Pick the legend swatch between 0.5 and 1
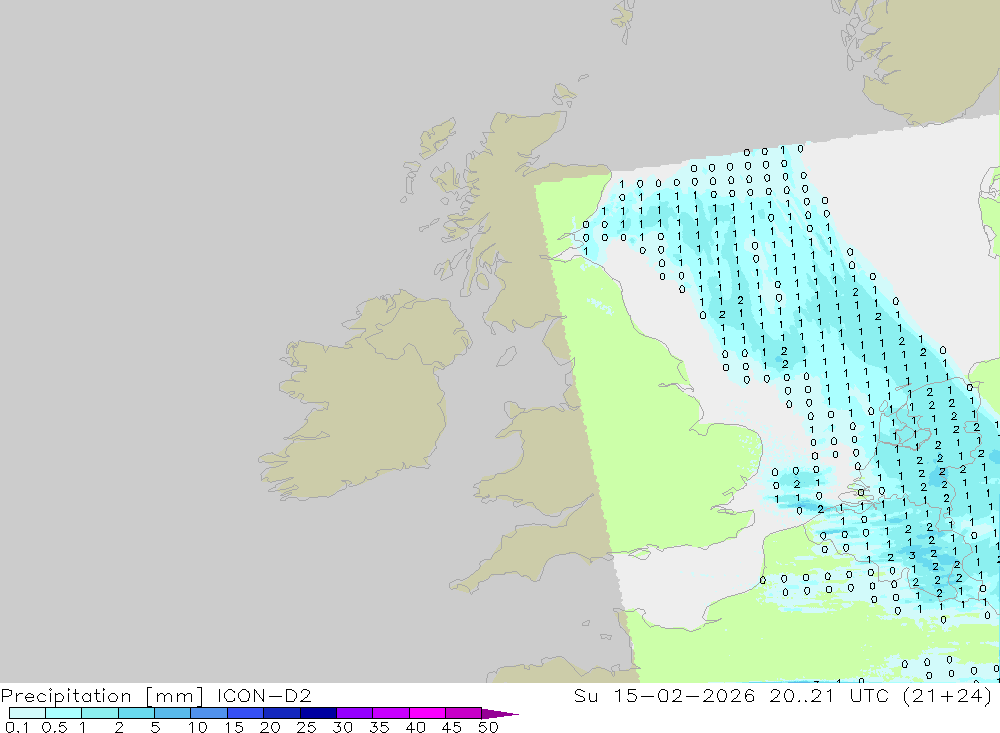 [63, 713]
